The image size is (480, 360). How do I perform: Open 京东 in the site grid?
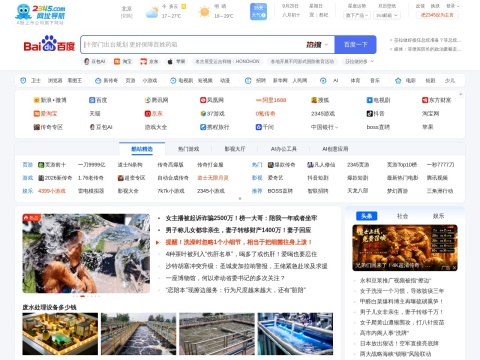point(153,114)
